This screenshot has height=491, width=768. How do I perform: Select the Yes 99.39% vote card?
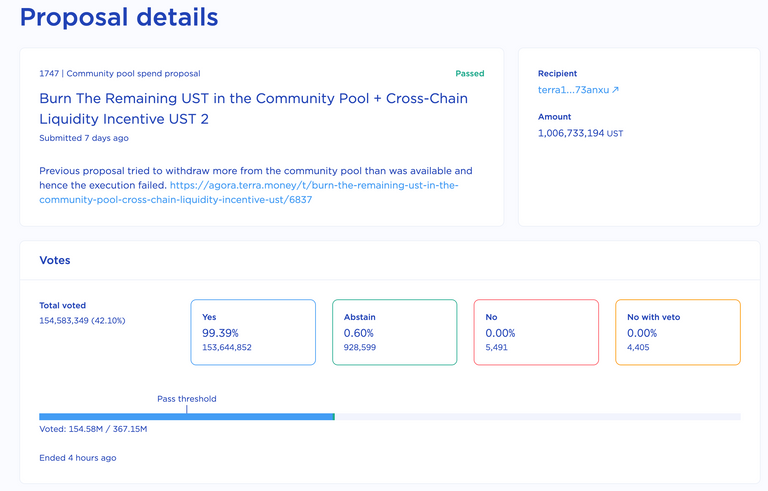(x=253, y=332)
